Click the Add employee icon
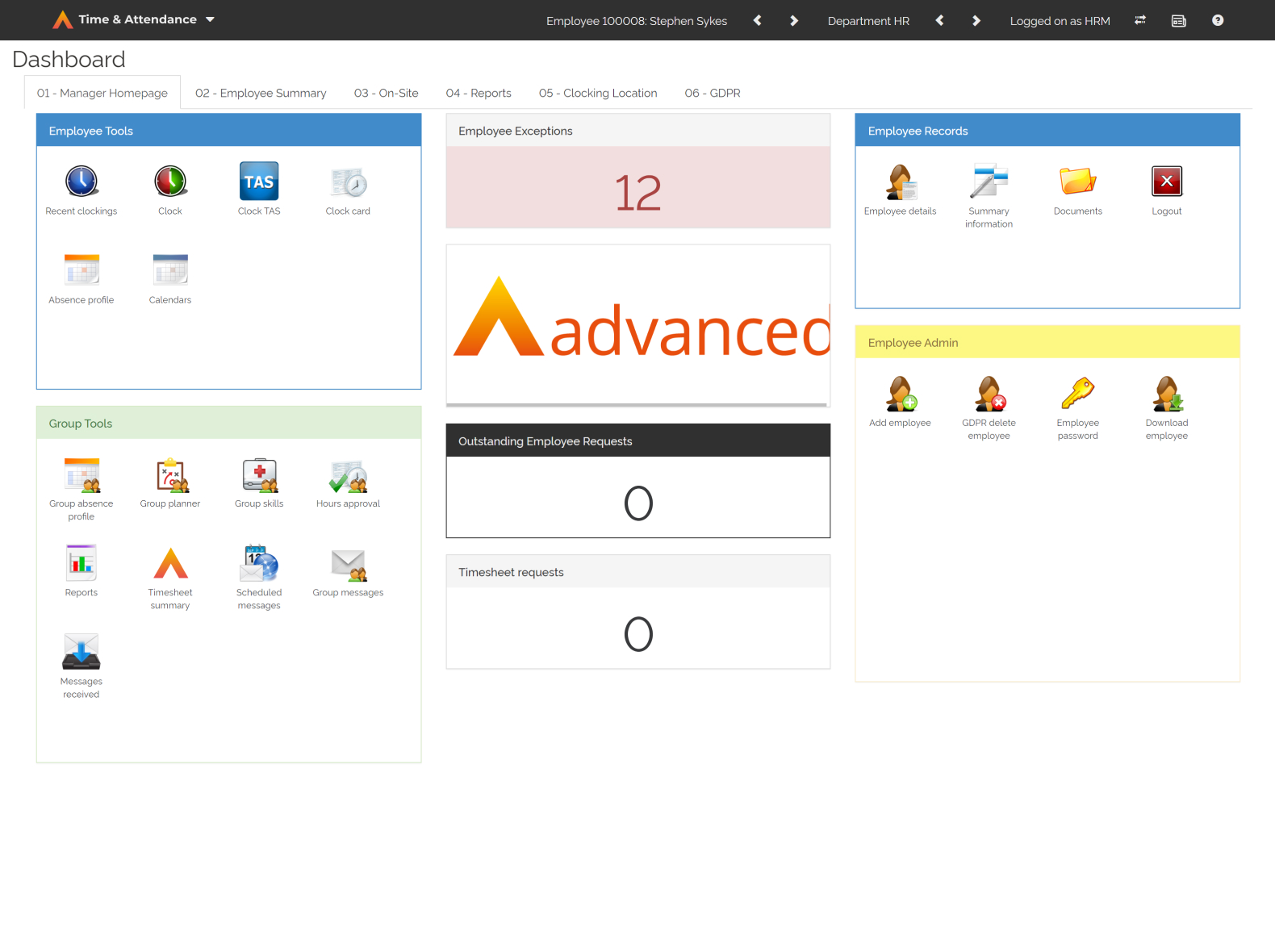Screen dimensions: 1275x952 (x=901, y=394)
